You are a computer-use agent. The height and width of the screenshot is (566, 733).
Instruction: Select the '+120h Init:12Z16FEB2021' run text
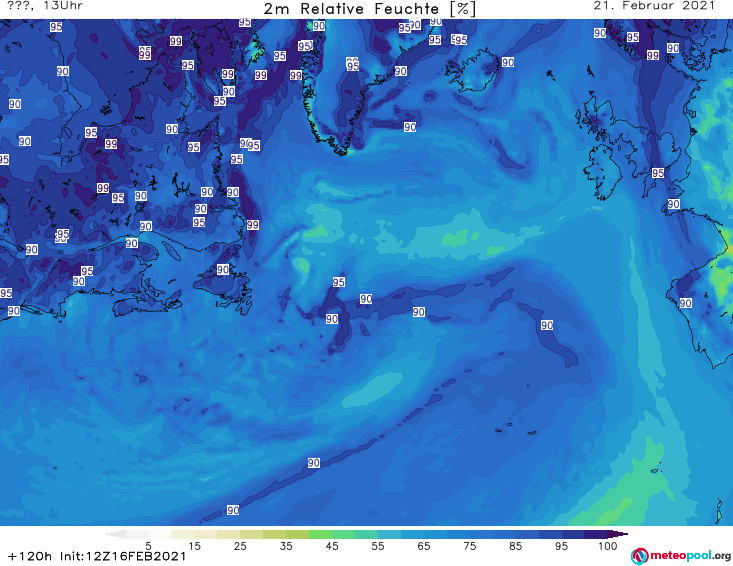pos(97,557)
